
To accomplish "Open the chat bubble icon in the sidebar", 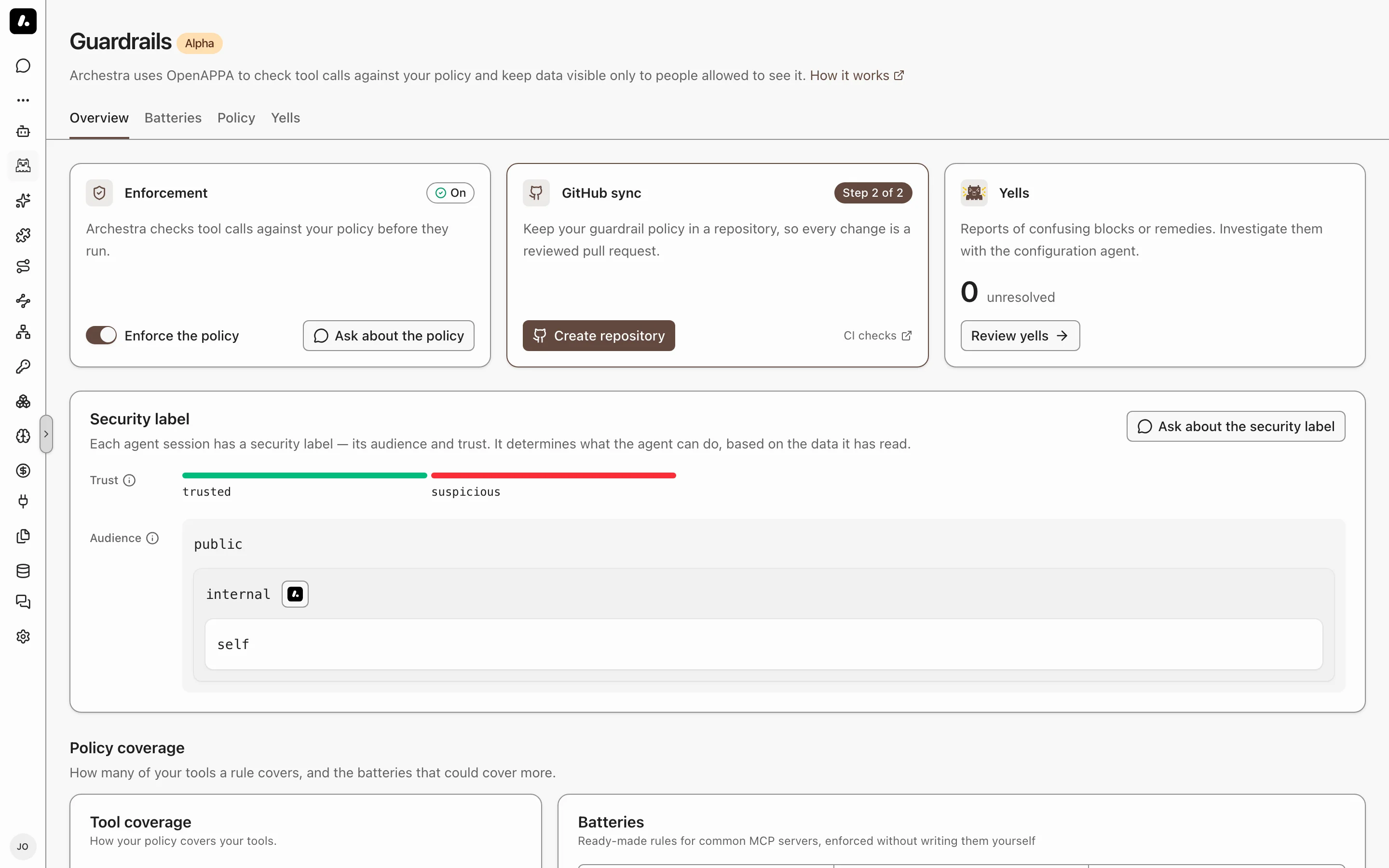I will click(x=23, y=66).
